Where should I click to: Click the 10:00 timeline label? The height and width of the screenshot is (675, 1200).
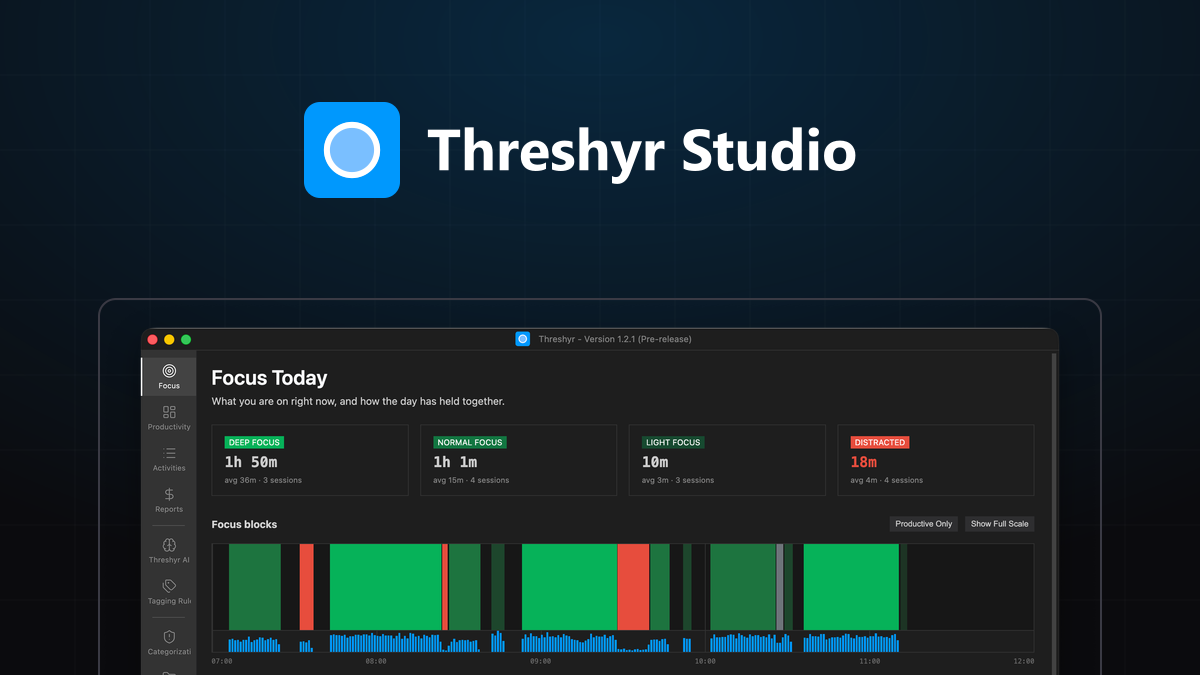coord(705,661)
